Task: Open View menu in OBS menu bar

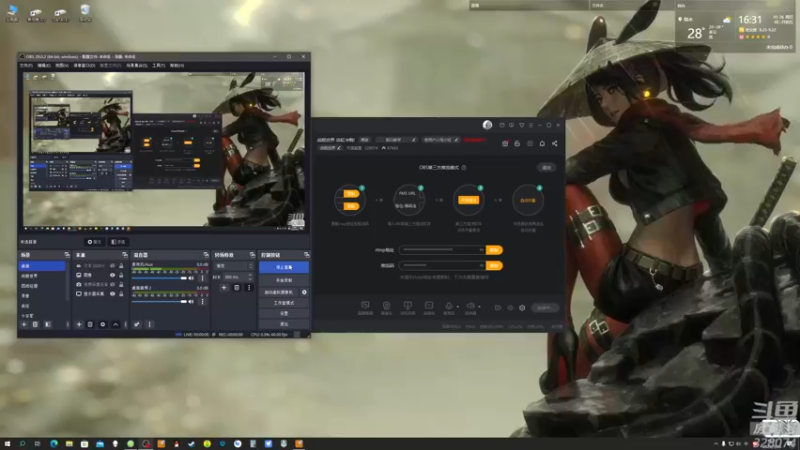Action: (x=62, y=65)
